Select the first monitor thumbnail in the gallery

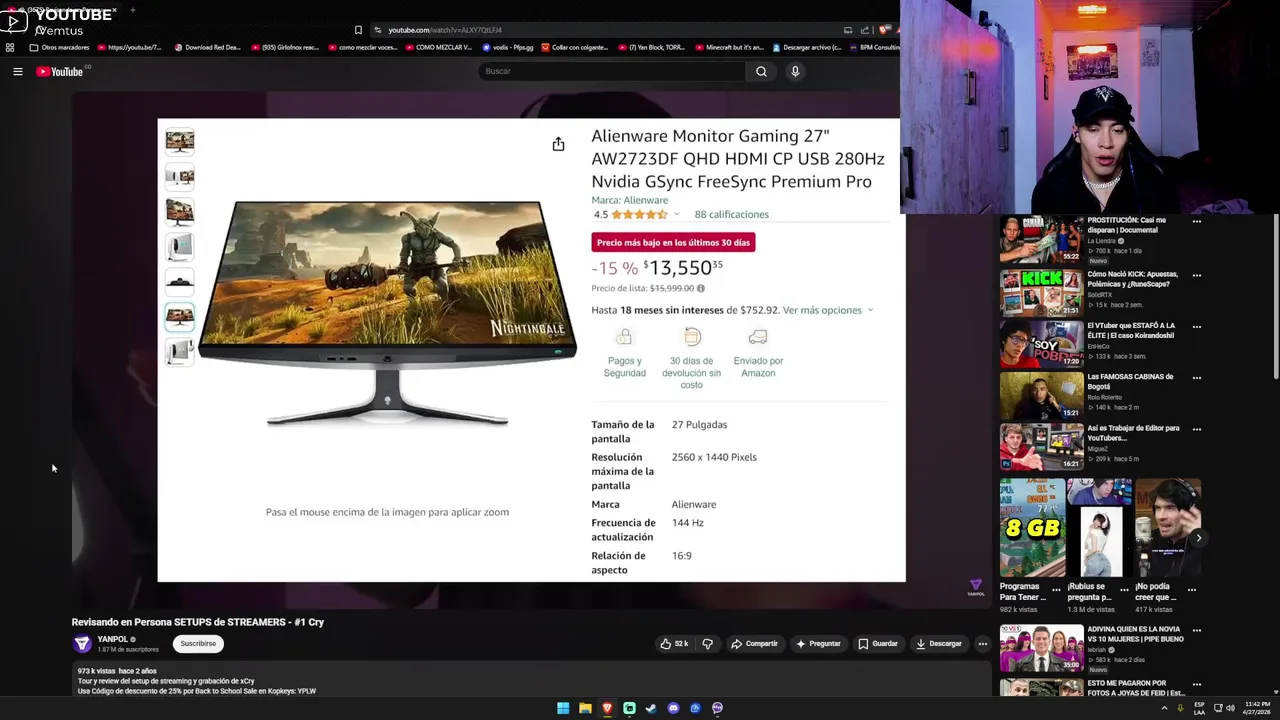180,141
